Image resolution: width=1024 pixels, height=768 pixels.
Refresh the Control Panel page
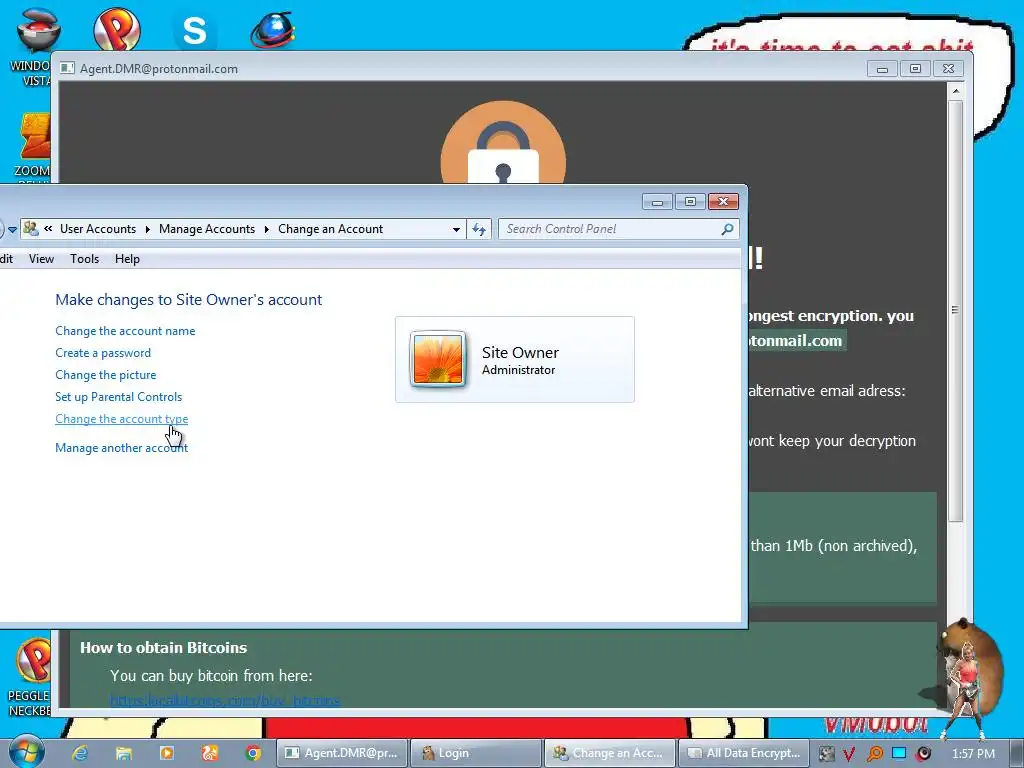[x=479, y=229]
